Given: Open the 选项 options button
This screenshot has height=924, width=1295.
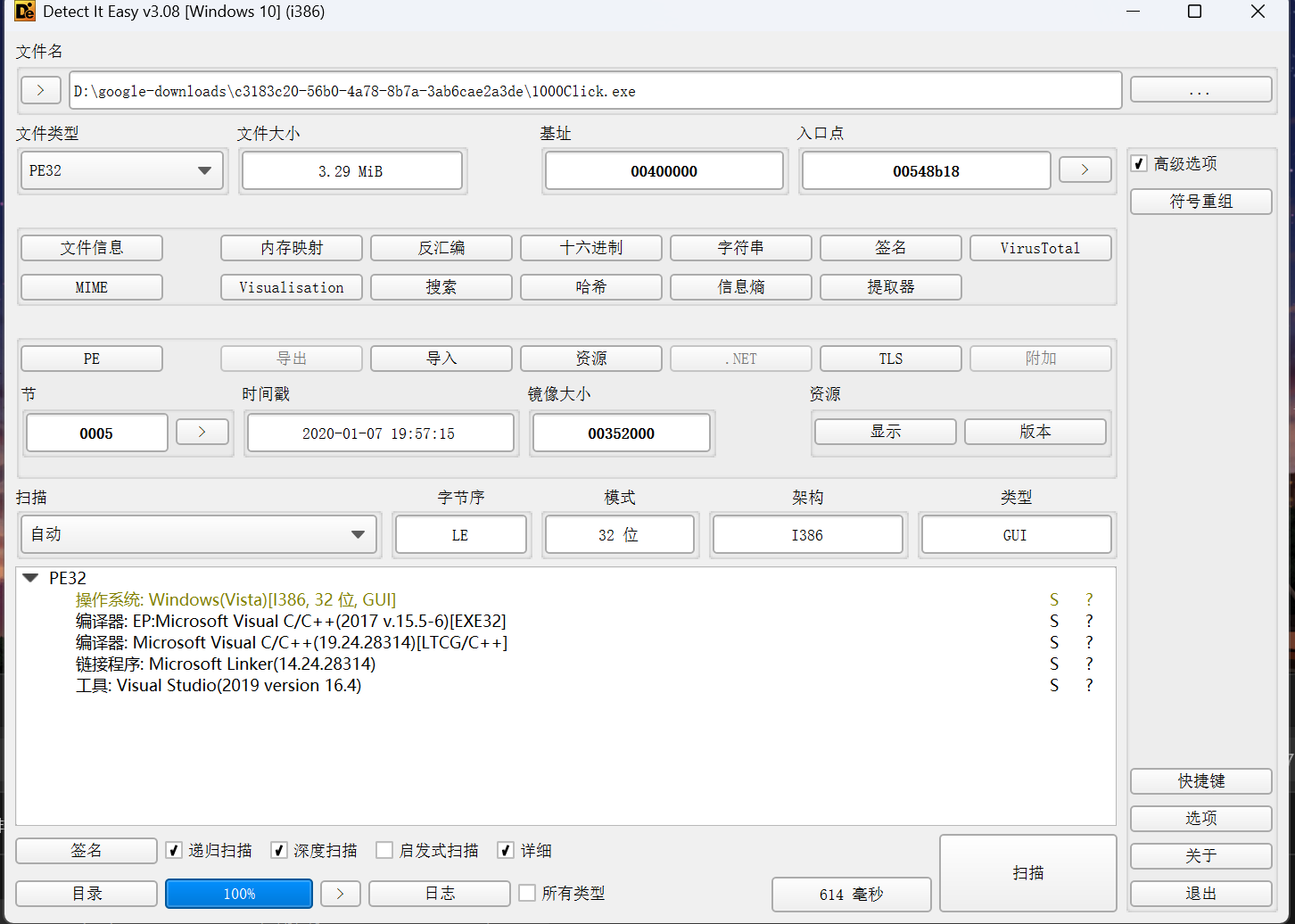Looking at the screenshot, I should point(1201,819).
